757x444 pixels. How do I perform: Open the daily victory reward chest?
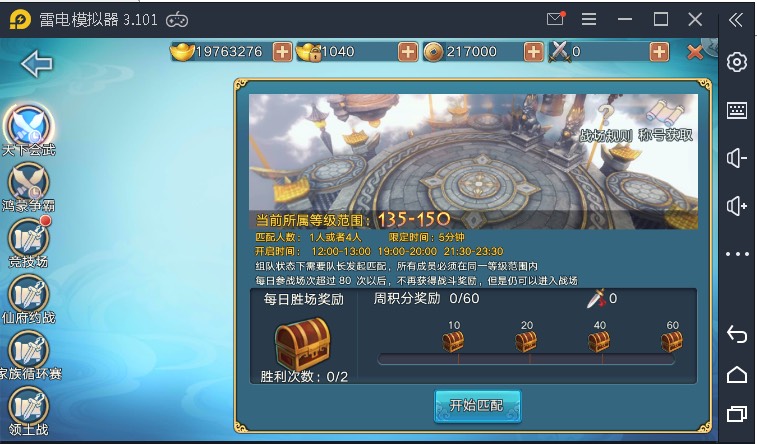point(303,343)
